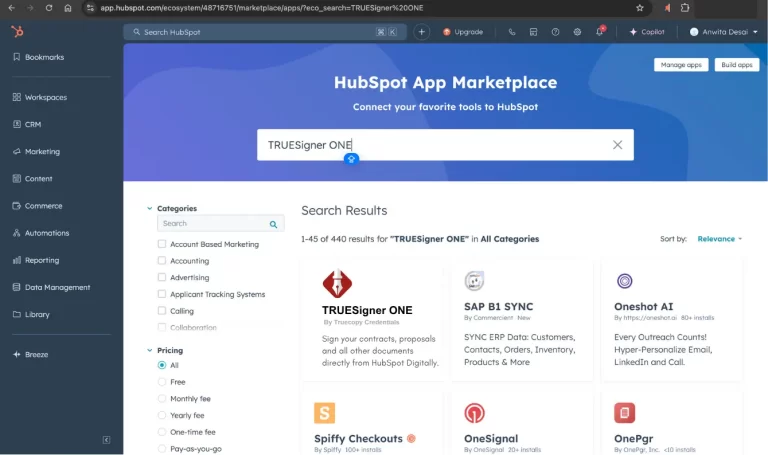Check the Calling category
This screenshot has width=768, height=455.
(162, 311)
